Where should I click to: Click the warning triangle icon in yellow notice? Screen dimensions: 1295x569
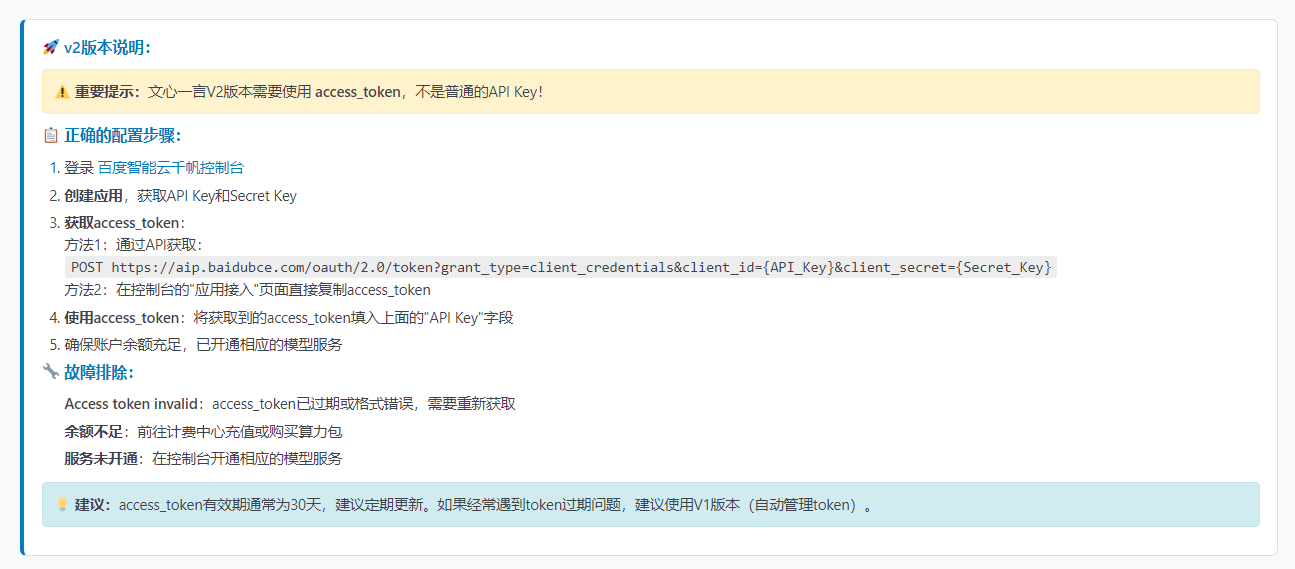coord(62,92)
